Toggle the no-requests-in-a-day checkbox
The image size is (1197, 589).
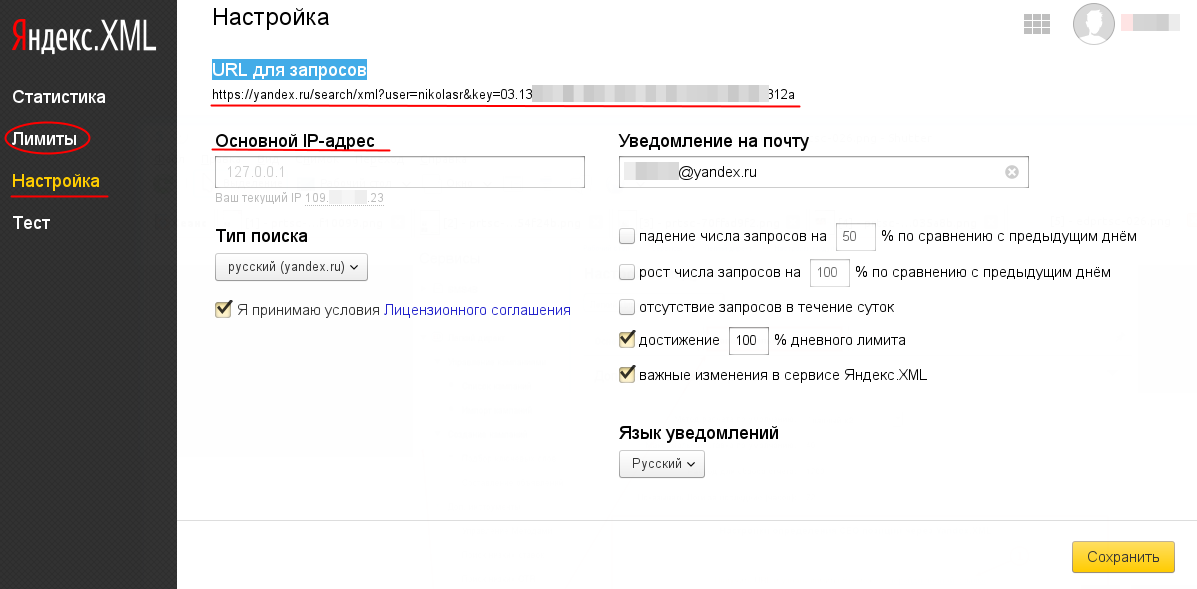point(627,307)
